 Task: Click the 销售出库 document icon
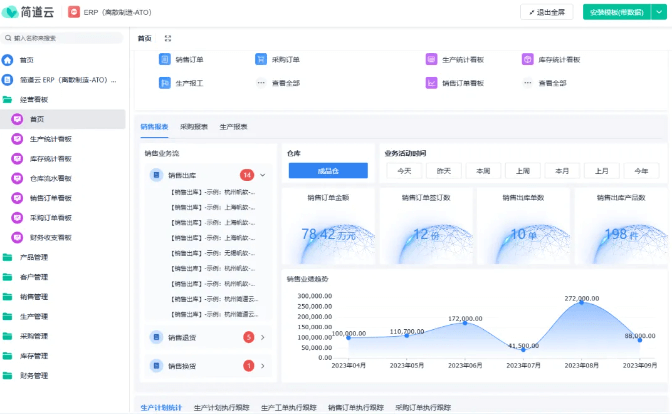[156, 175]
